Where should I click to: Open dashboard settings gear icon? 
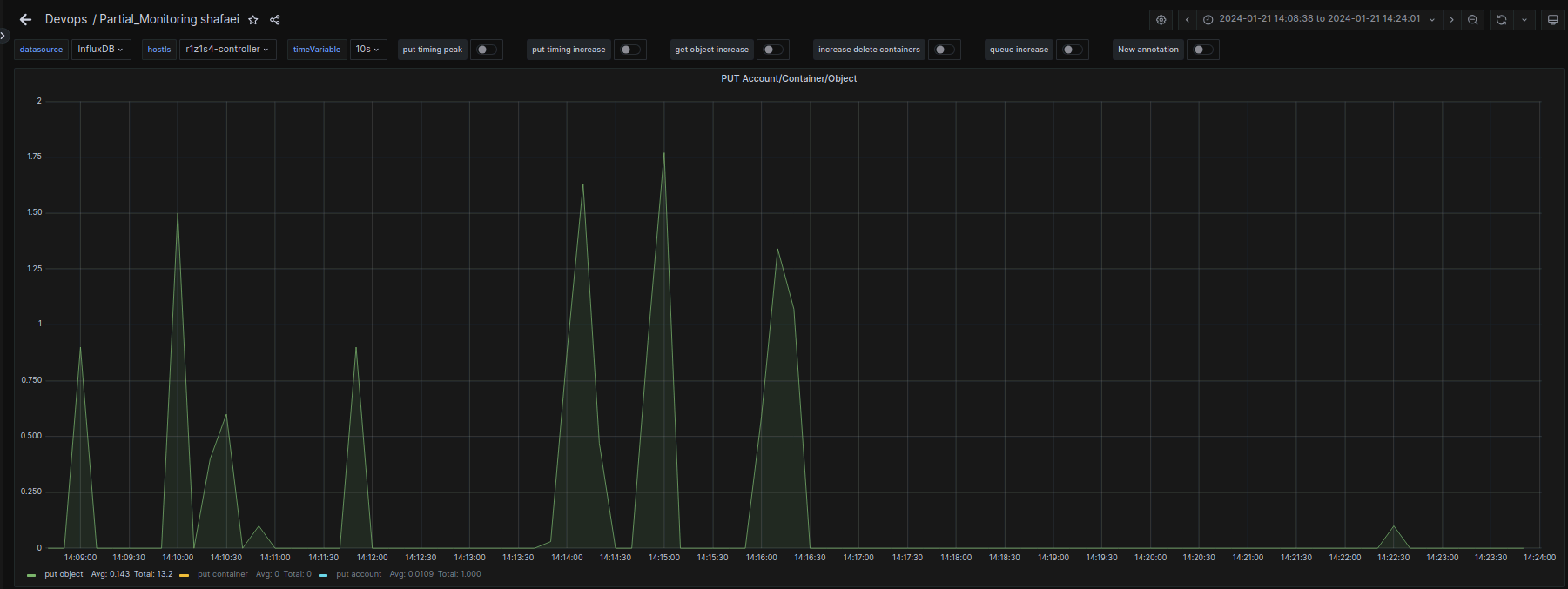pyautogui.click(x=1161, y=19)
